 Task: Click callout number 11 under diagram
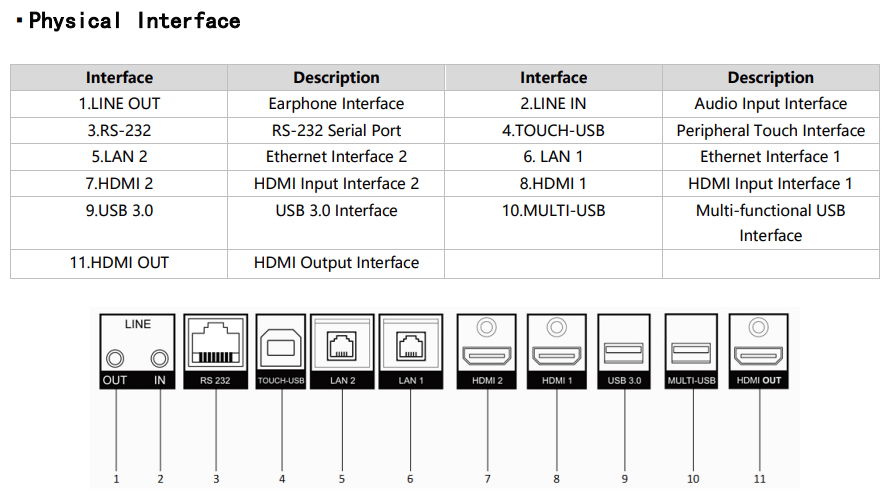pyautogui.click(x=760, y=479)
